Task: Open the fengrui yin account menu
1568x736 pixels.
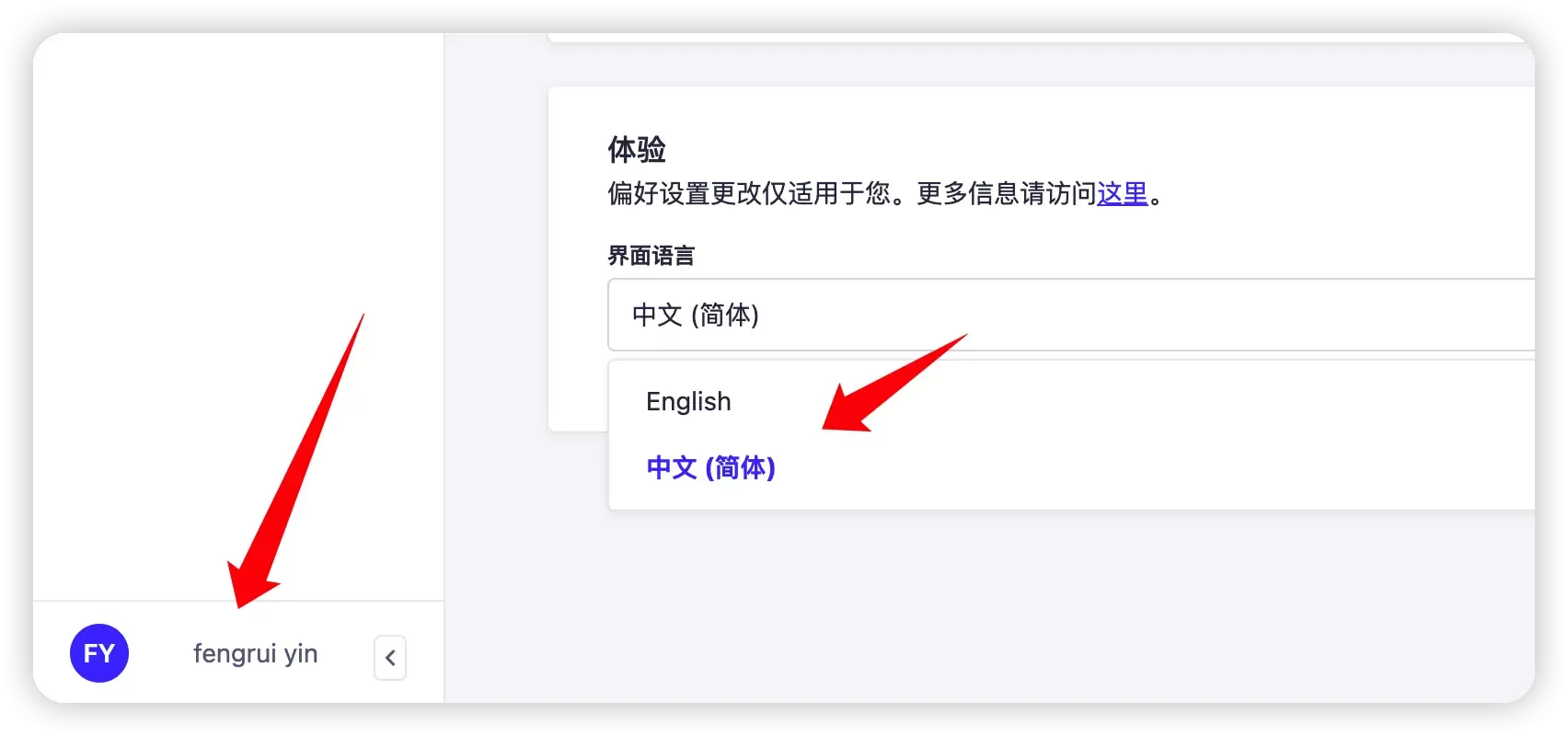Action: 255,654
